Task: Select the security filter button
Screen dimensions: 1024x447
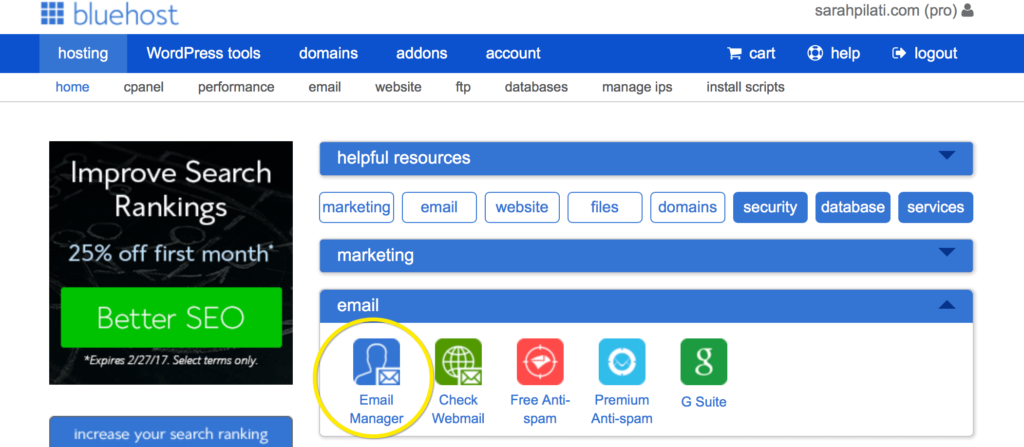Action: pyautogui.click(x=770, y=207)
